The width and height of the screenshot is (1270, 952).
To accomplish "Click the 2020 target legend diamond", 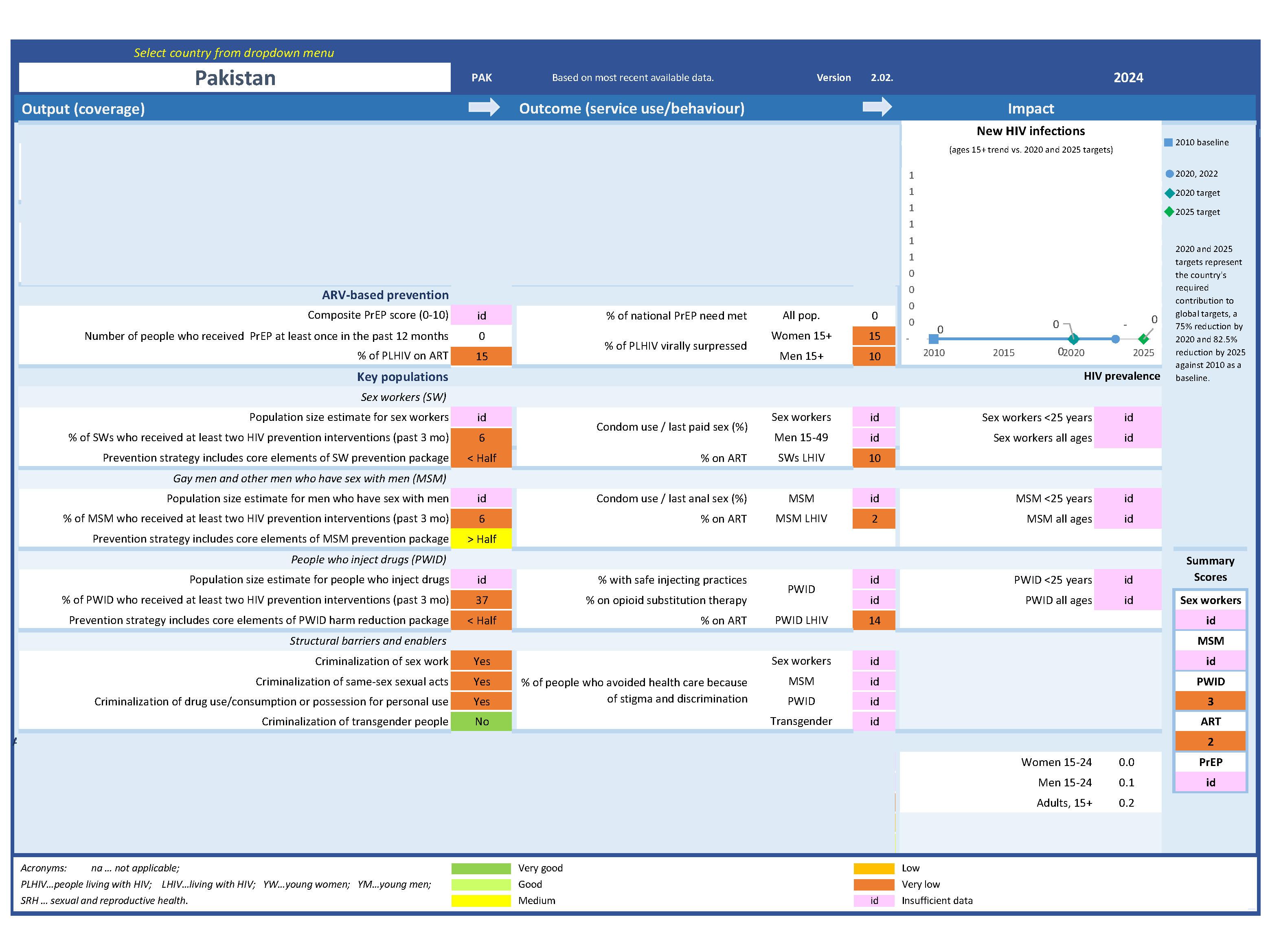I will click(x=1169, y=193).
